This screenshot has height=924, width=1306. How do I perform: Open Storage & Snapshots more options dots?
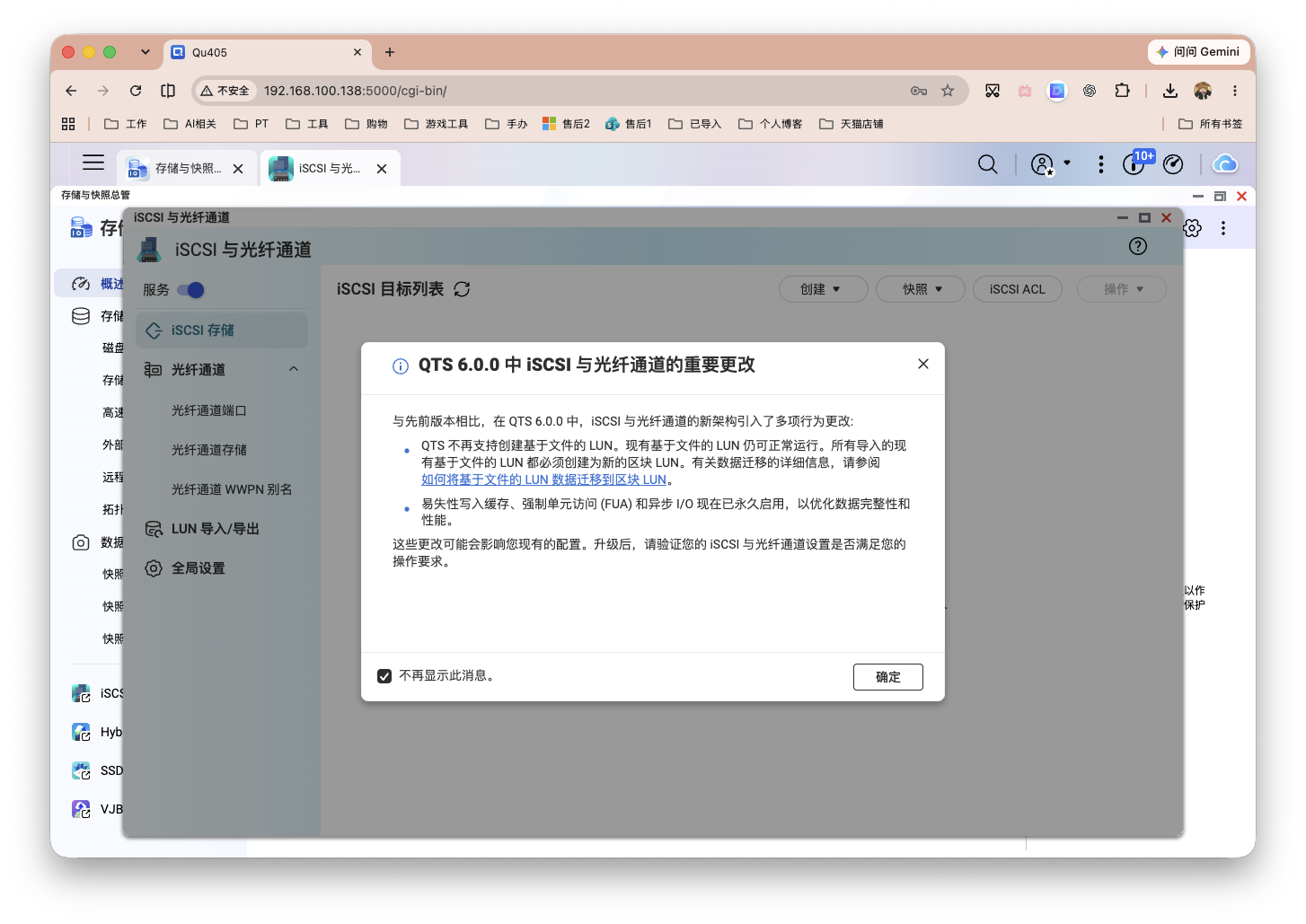click(x=1223, y=228)
